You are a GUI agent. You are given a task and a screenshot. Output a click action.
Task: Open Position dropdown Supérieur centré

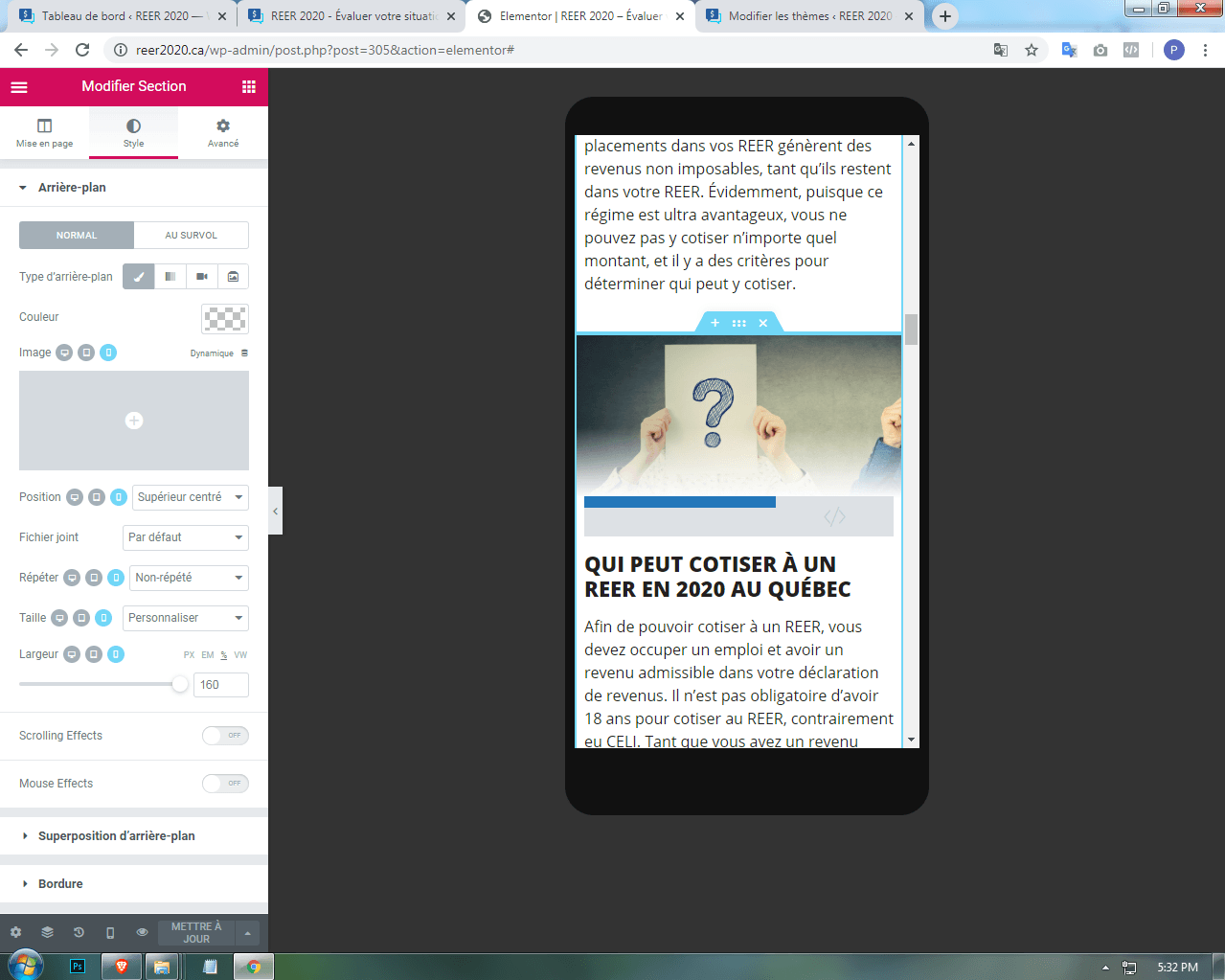click(x=190, y=497)
